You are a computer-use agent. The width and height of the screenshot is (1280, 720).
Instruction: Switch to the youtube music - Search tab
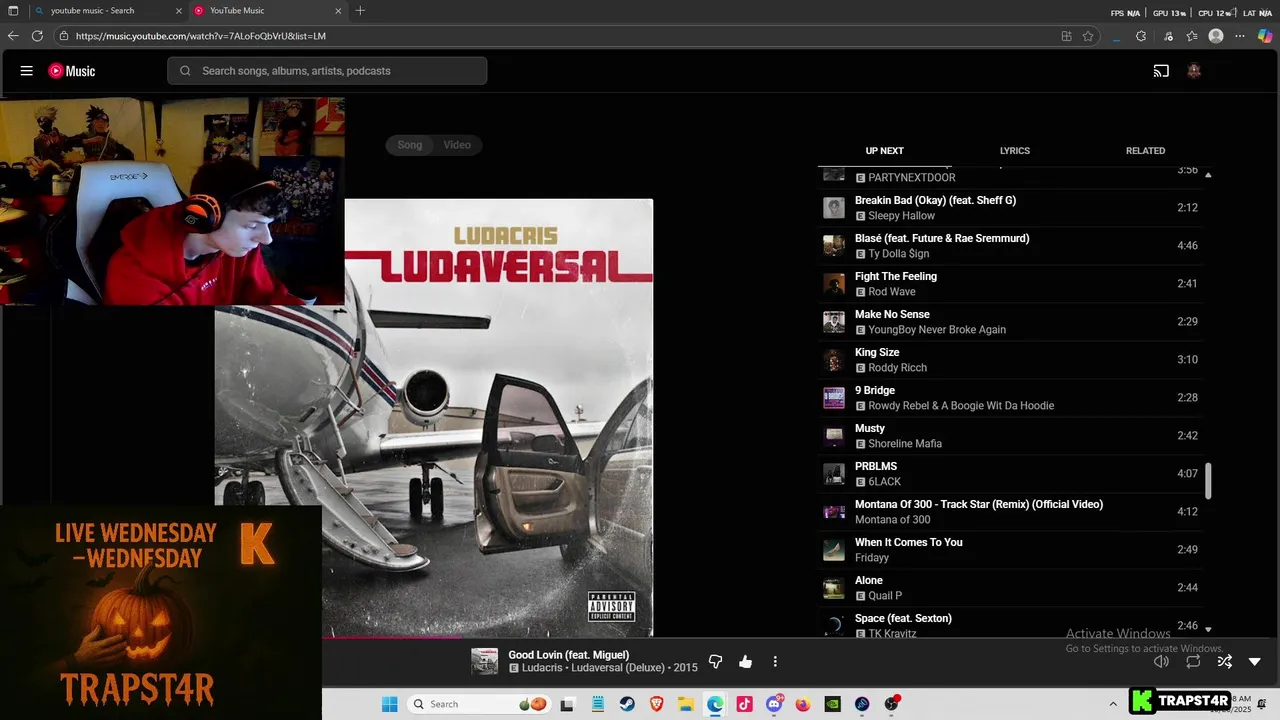tap(109, 11)
